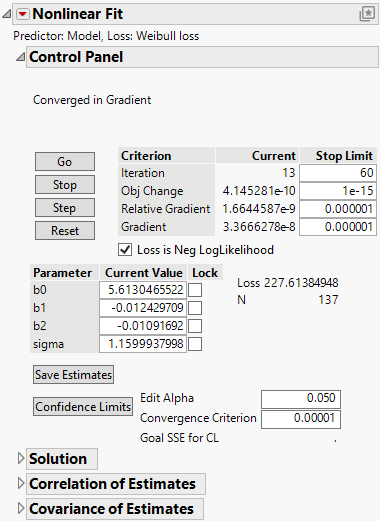Edit the Iteration stop limit field
This screenshot has width=380, height=521.
pyautogui.click(x=338, y=173)
